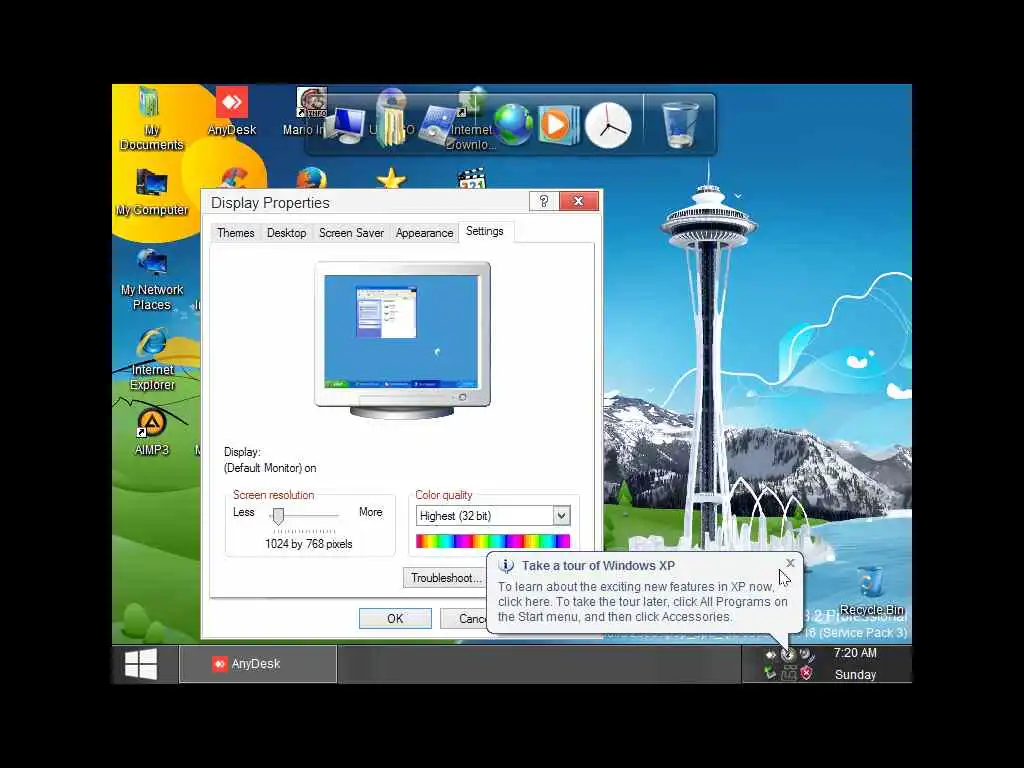Click the AnyDesk taskbar button
This screenshot has width=1024, height=768.
pyautogui.click(x=258, y=664)
